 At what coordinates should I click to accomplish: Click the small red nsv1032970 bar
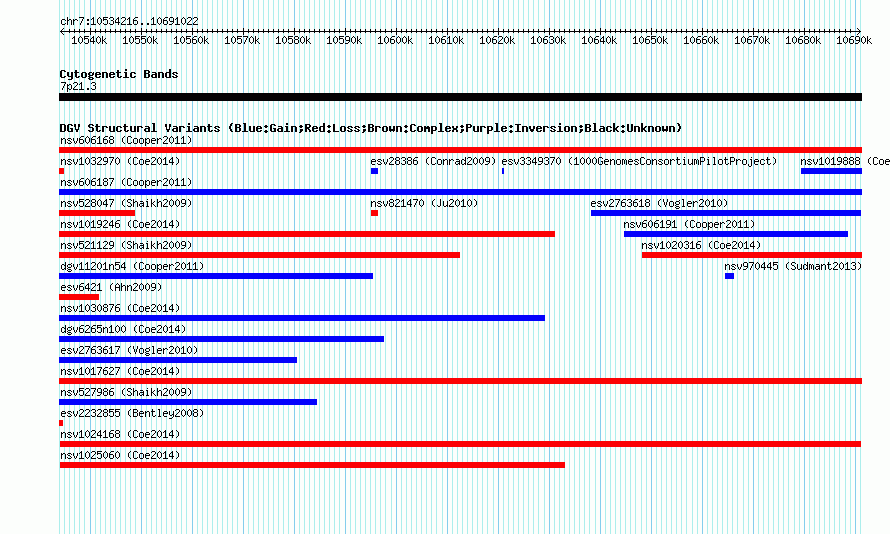pos(61,171)
